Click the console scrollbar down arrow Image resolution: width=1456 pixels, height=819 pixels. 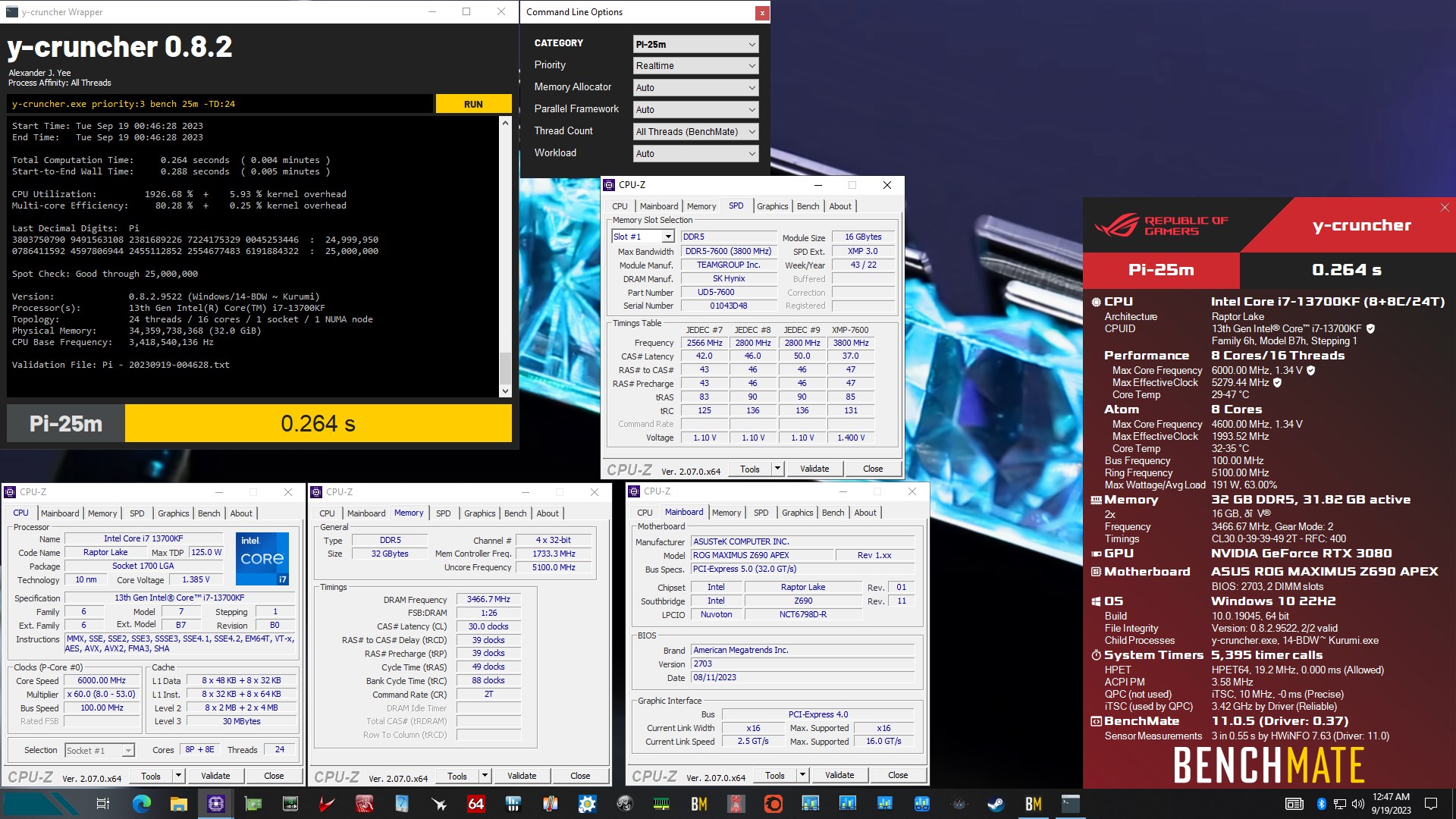[505, 391]
